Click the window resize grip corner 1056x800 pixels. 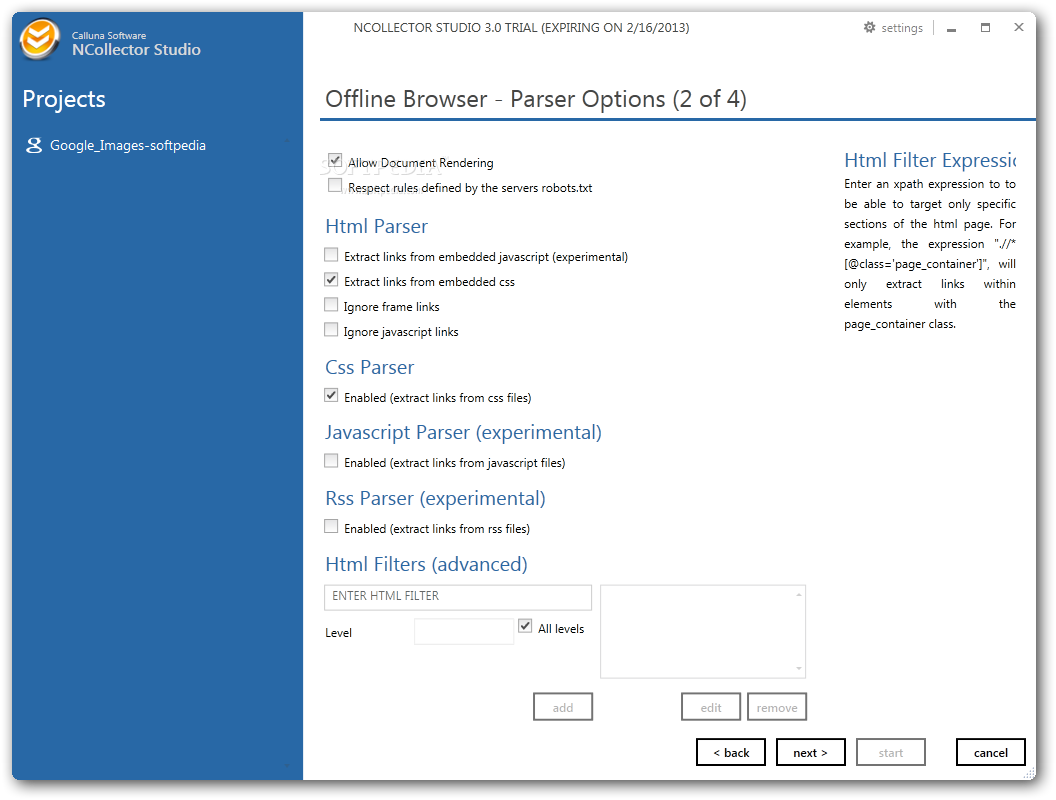point(1030,774)
